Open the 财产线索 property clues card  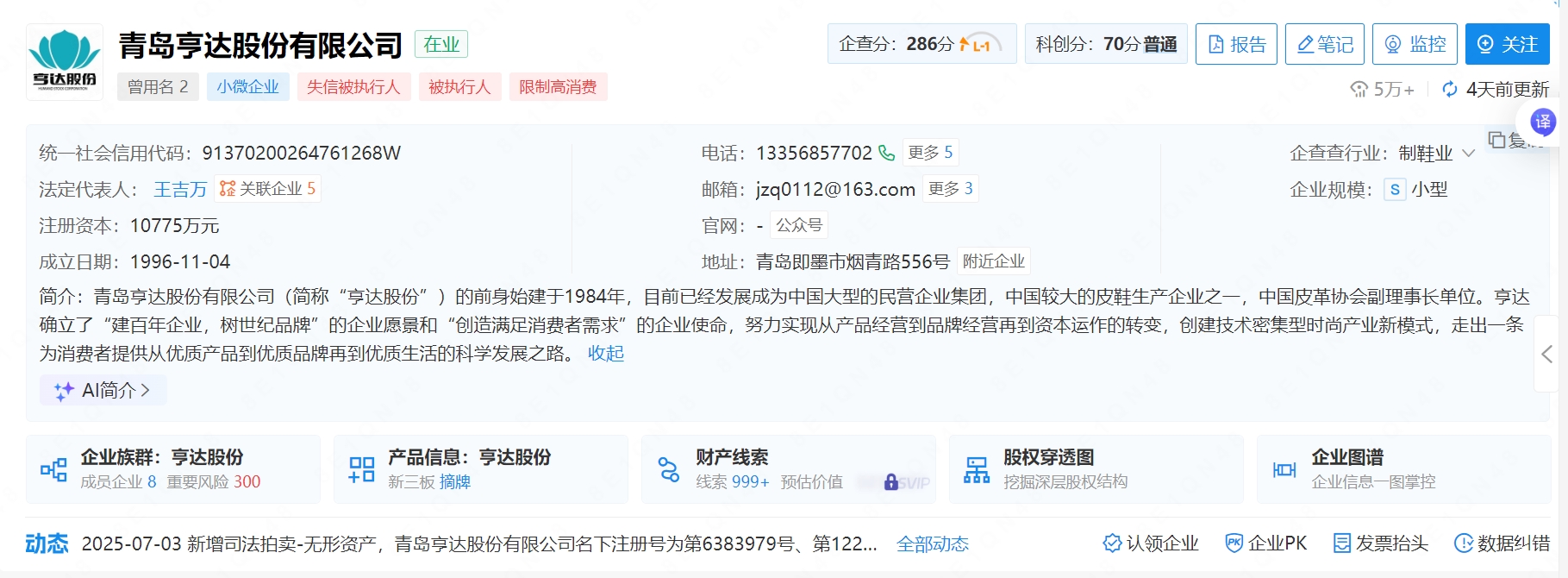787,468
